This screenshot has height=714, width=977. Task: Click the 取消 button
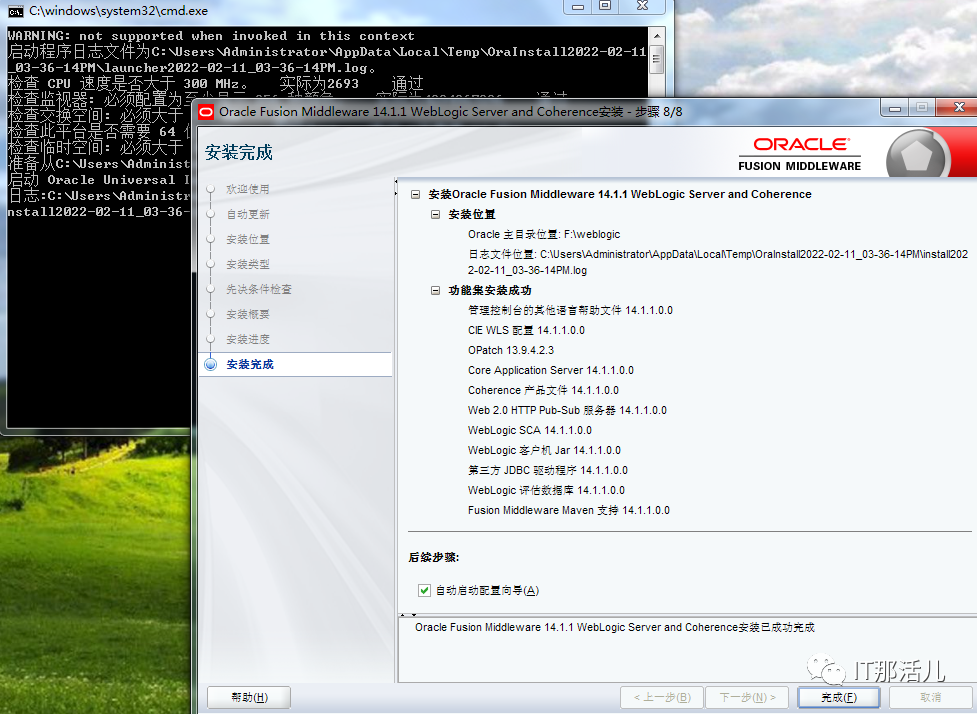pos(931,697)
